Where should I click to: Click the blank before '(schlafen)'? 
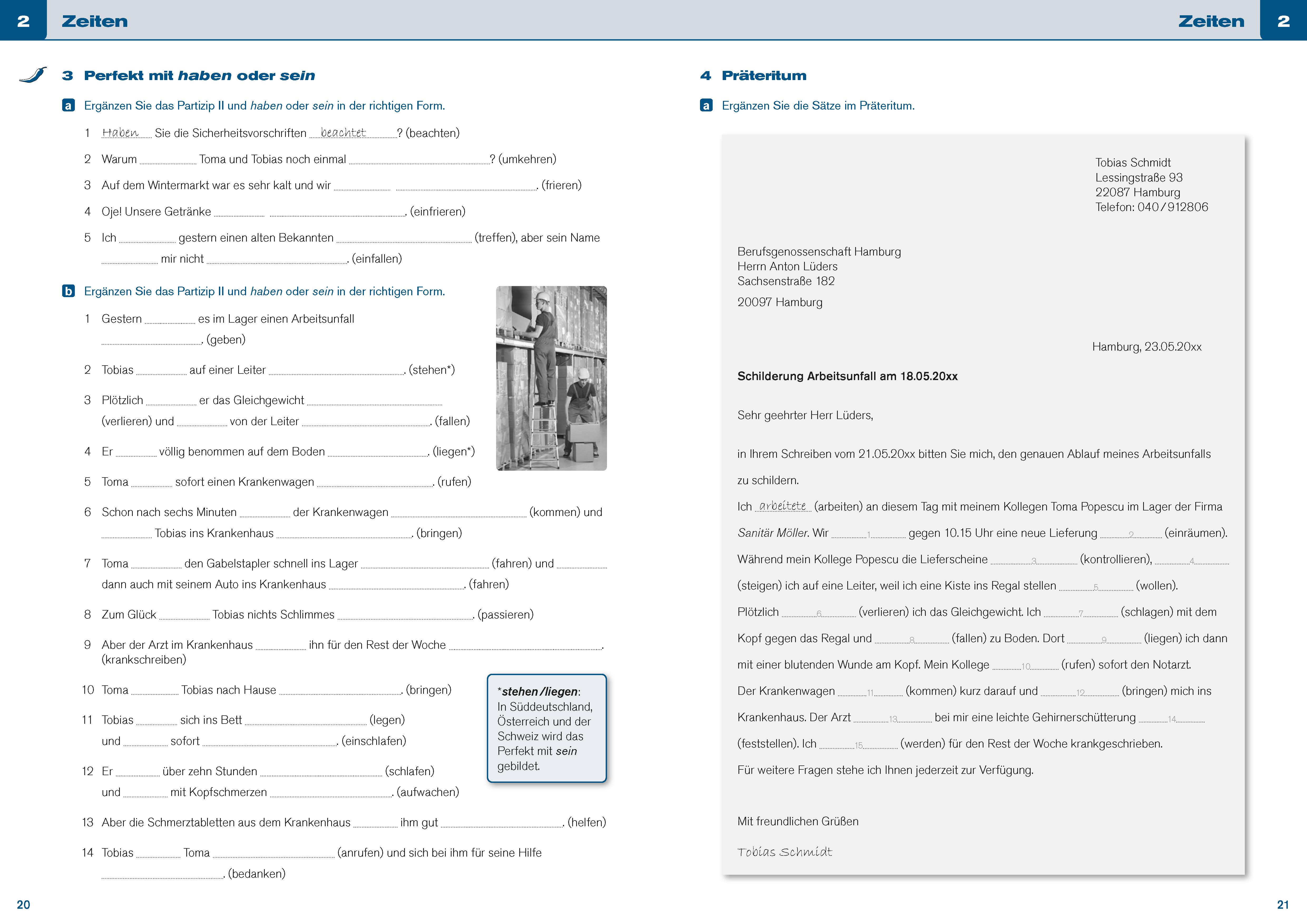tap(321, 772)
